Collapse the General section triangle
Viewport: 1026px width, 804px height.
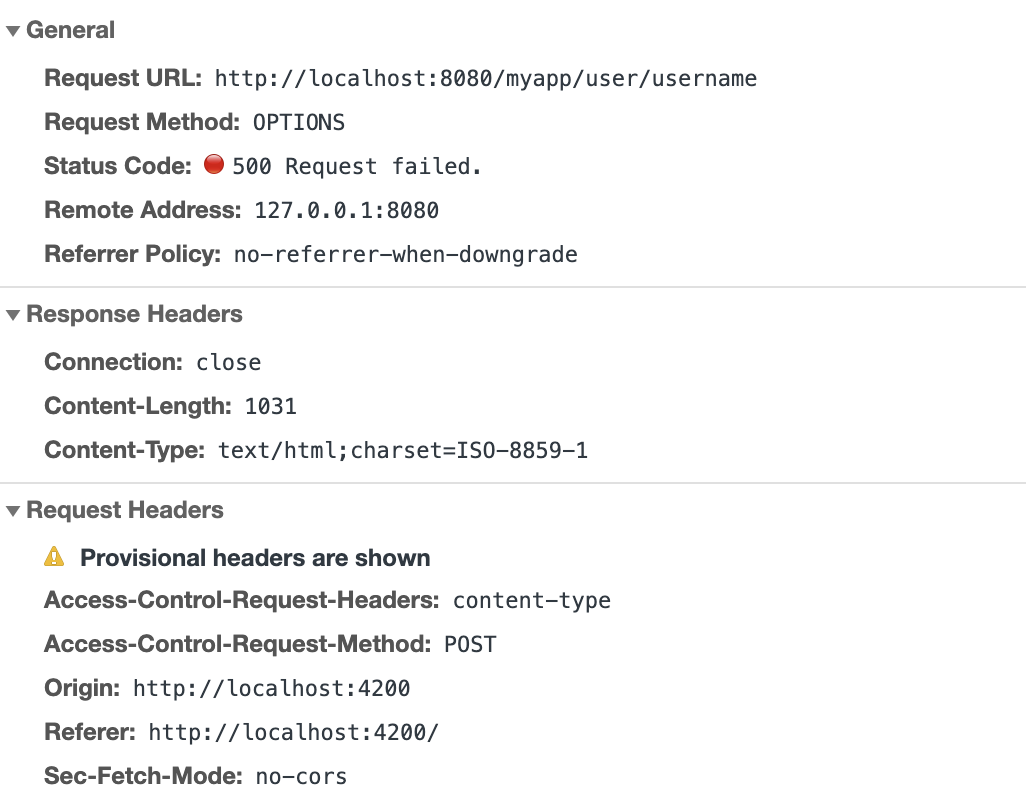tap(13, 31)
